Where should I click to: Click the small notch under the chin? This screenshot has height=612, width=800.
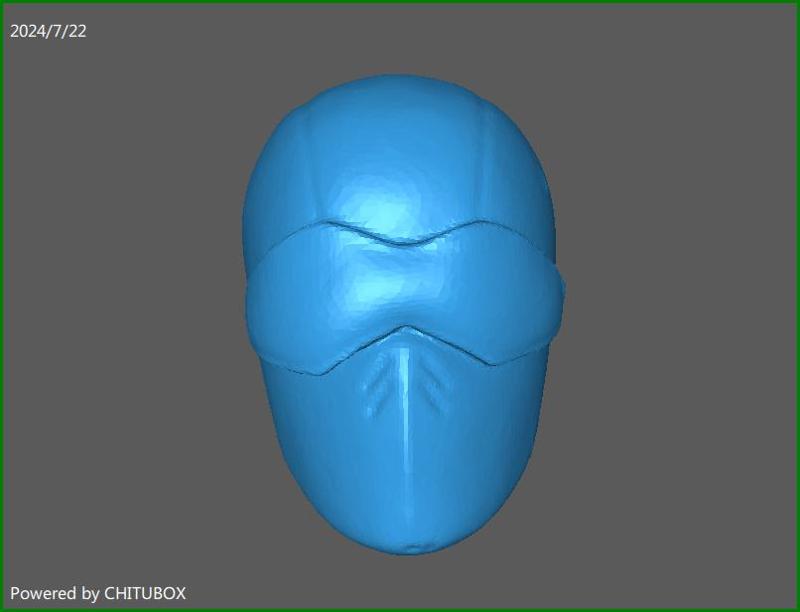tap(408, 547)
